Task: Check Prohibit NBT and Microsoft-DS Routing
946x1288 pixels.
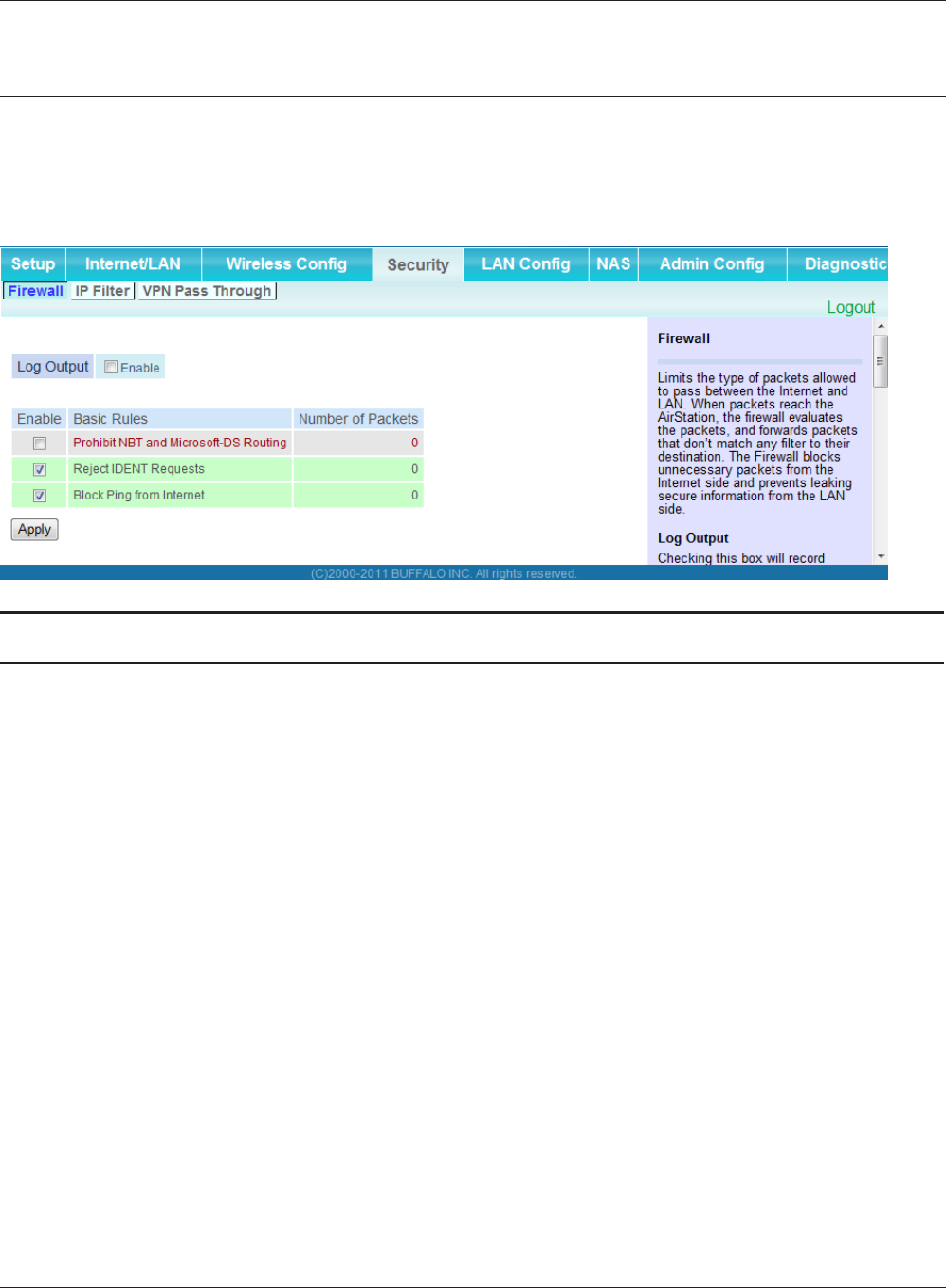Action: 40,444
